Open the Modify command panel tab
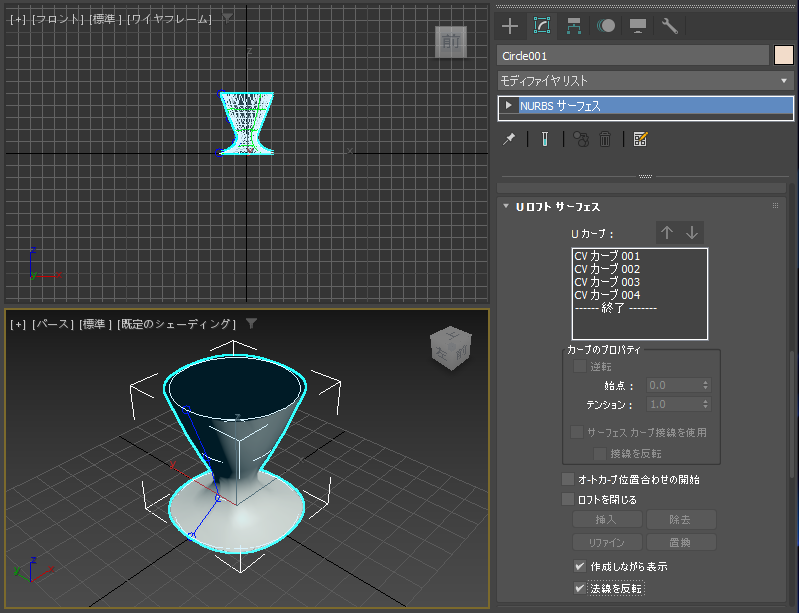Image resolution: width=799 pixels, height=613 pixels. tap(541, 26)
